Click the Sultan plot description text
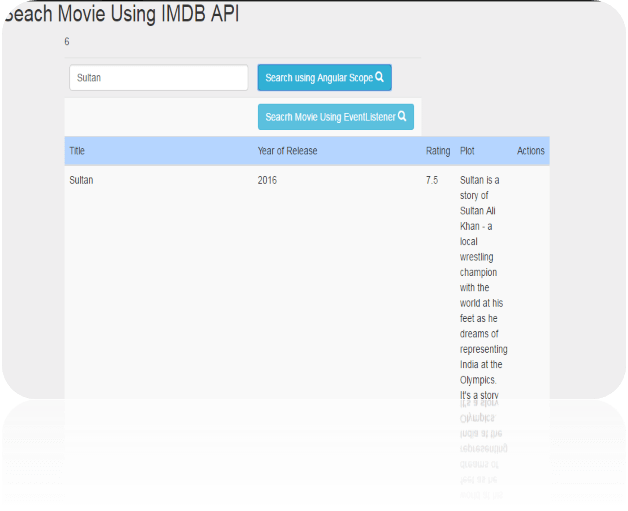Image resolution: width=628 pixels, height=511 pixels. click(x=483, y=287)
